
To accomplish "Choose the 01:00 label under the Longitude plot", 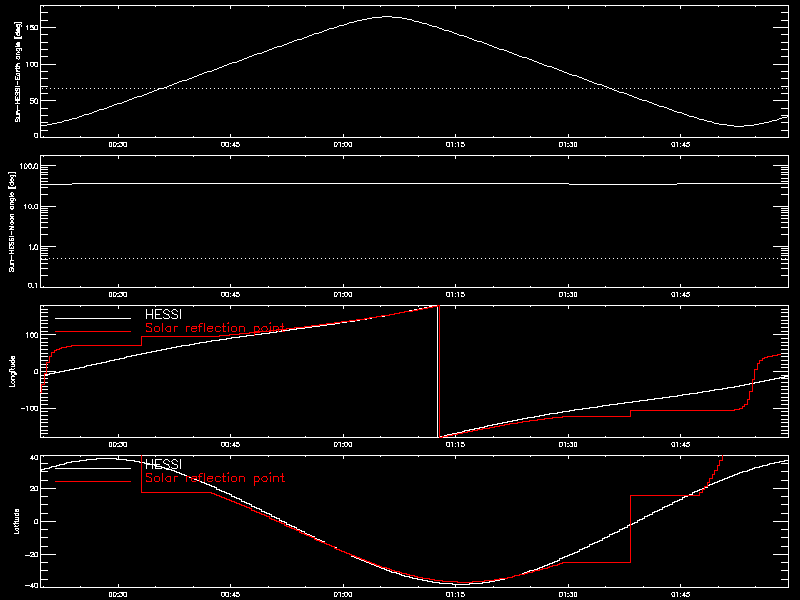I will coord(343,445).
